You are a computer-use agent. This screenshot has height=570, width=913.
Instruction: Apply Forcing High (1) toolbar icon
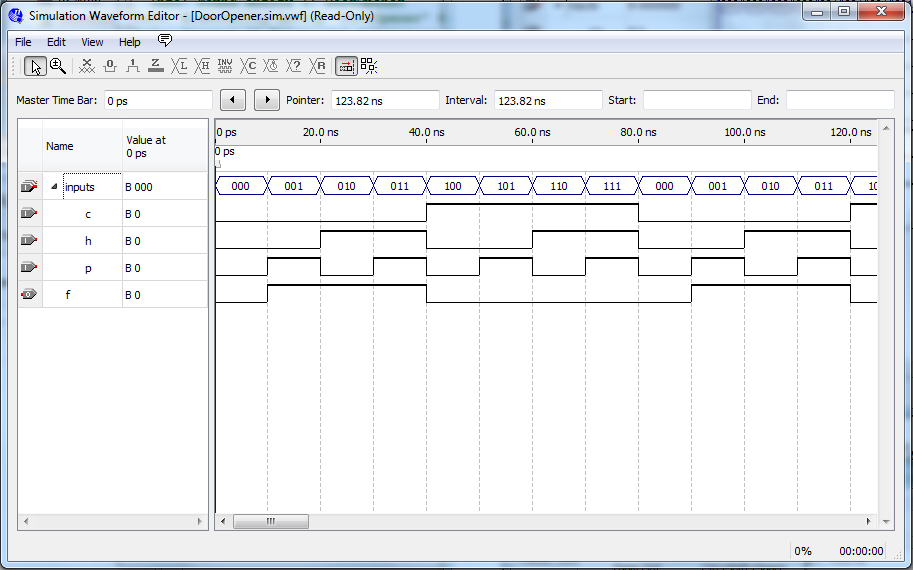133,66
